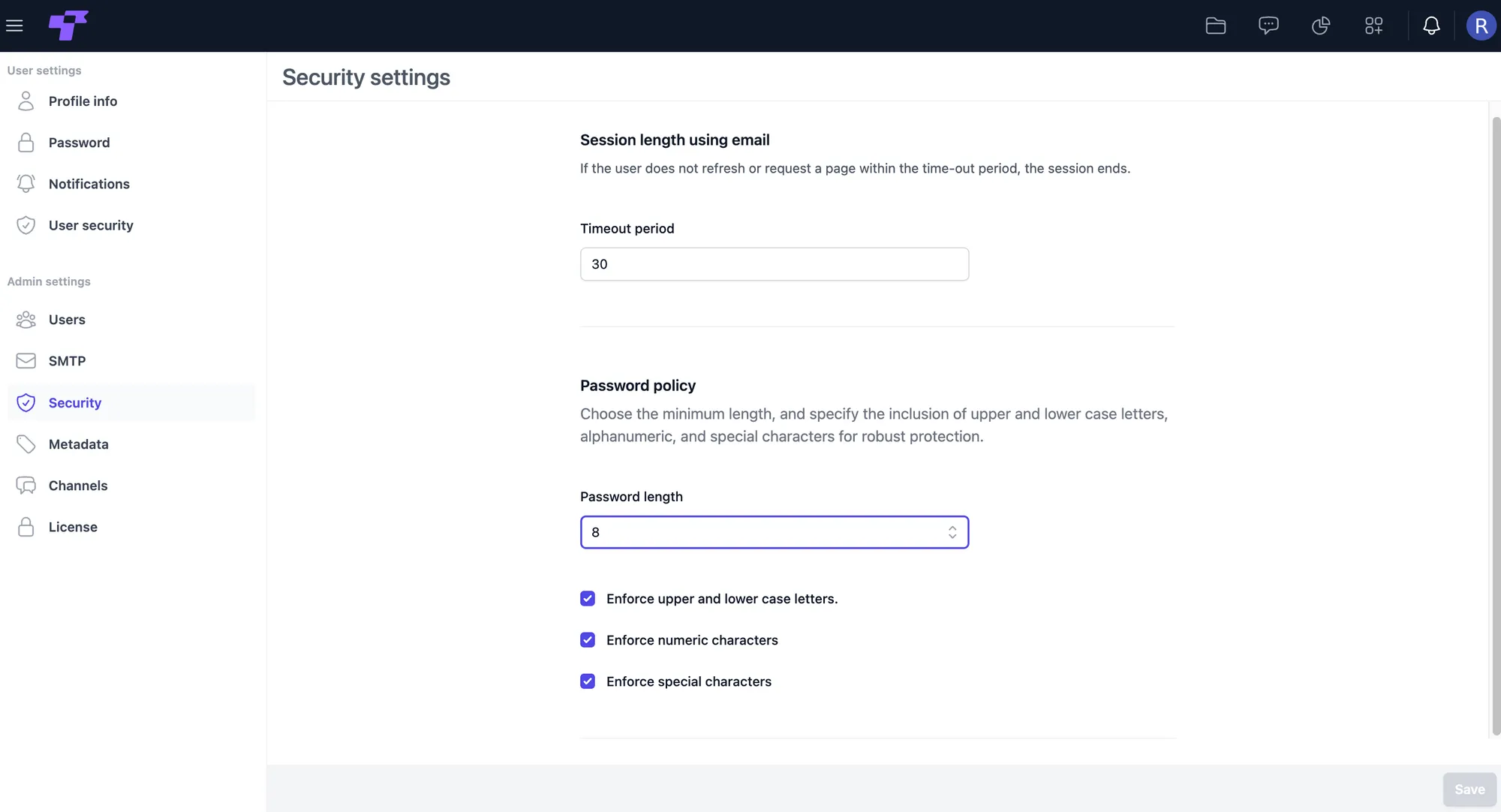
Task: Open the chat bubble icon in top bar
Action: 1268,26
